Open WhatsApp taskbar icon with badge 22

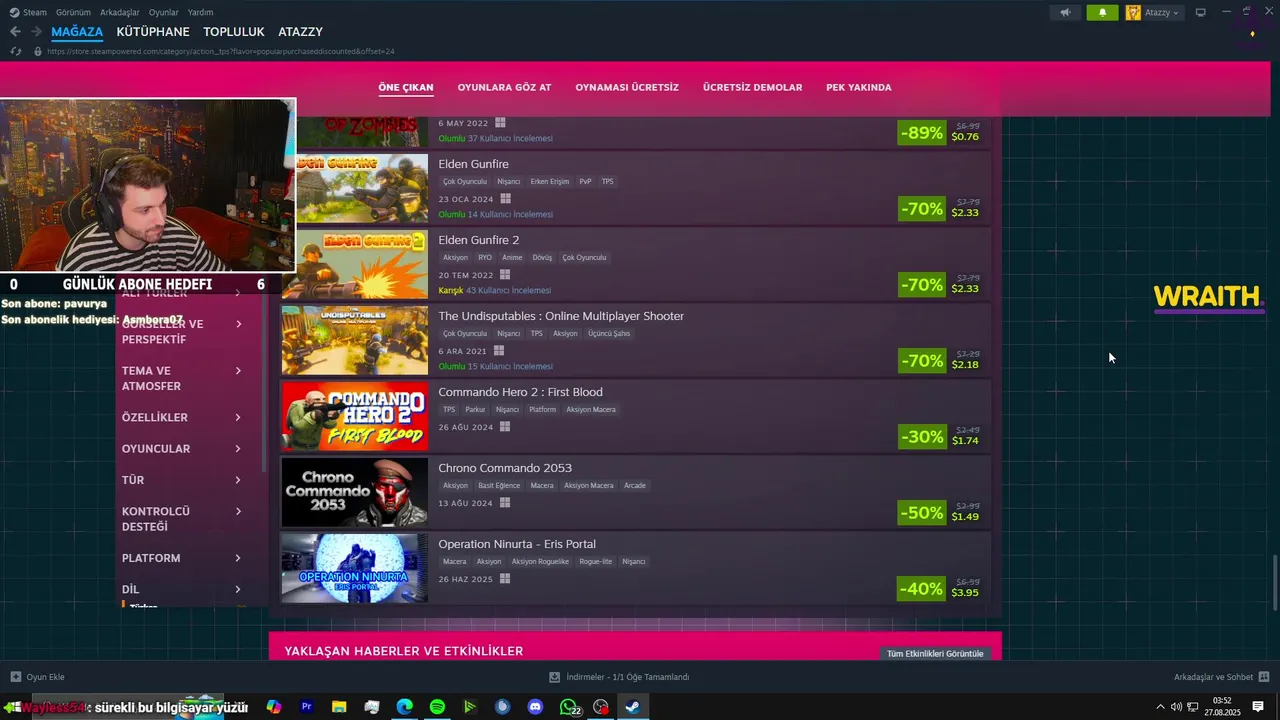[x=569, y=707]
